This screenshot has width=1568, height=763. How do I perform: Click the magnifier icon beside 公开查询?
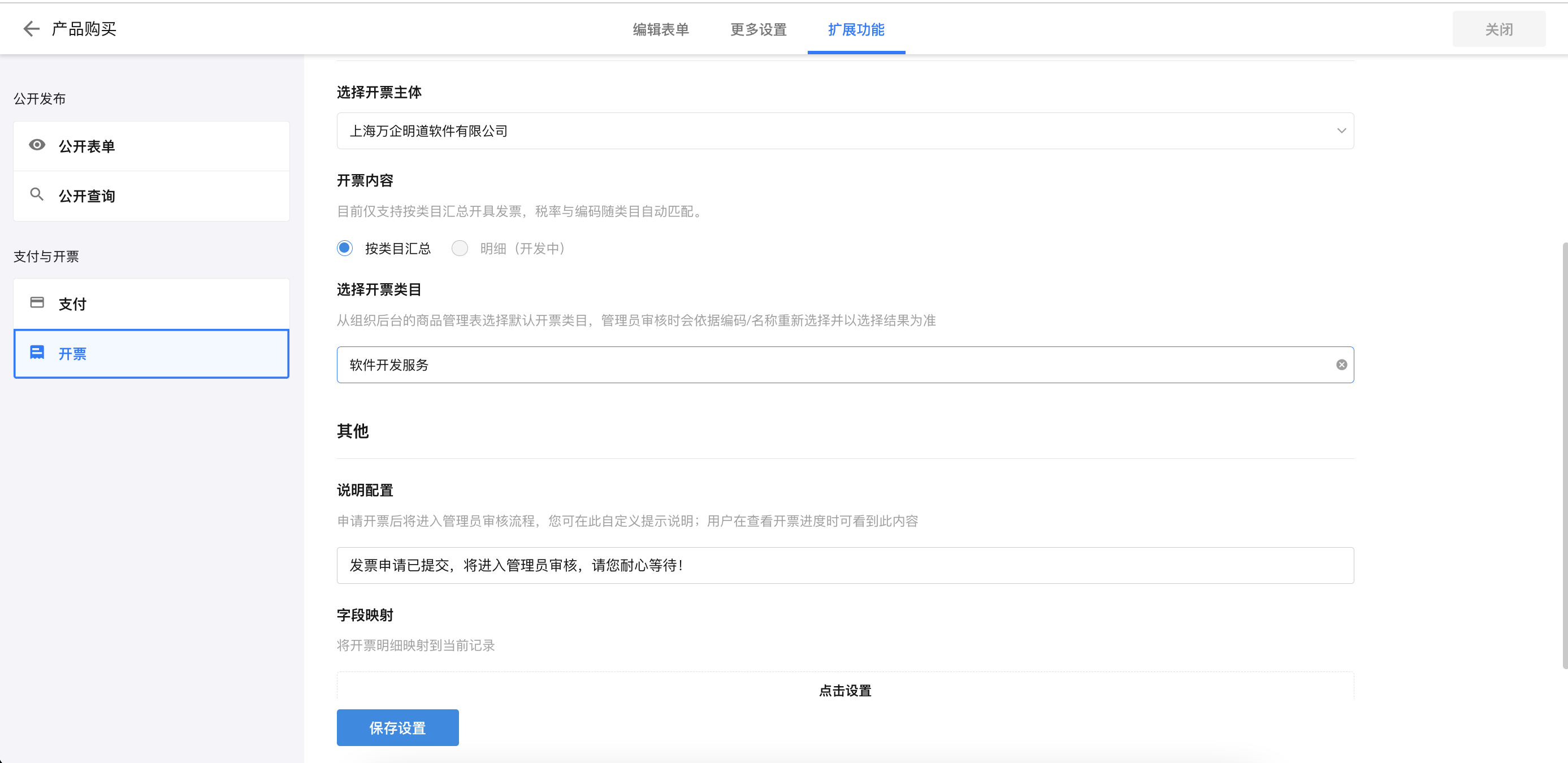[37, 194]
